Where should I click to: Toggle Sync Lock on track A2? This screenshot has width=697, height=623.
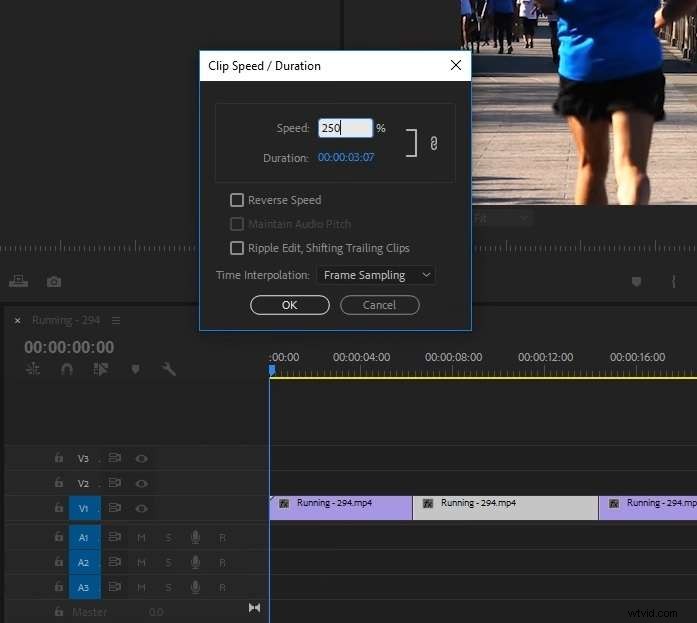point(115,562)
